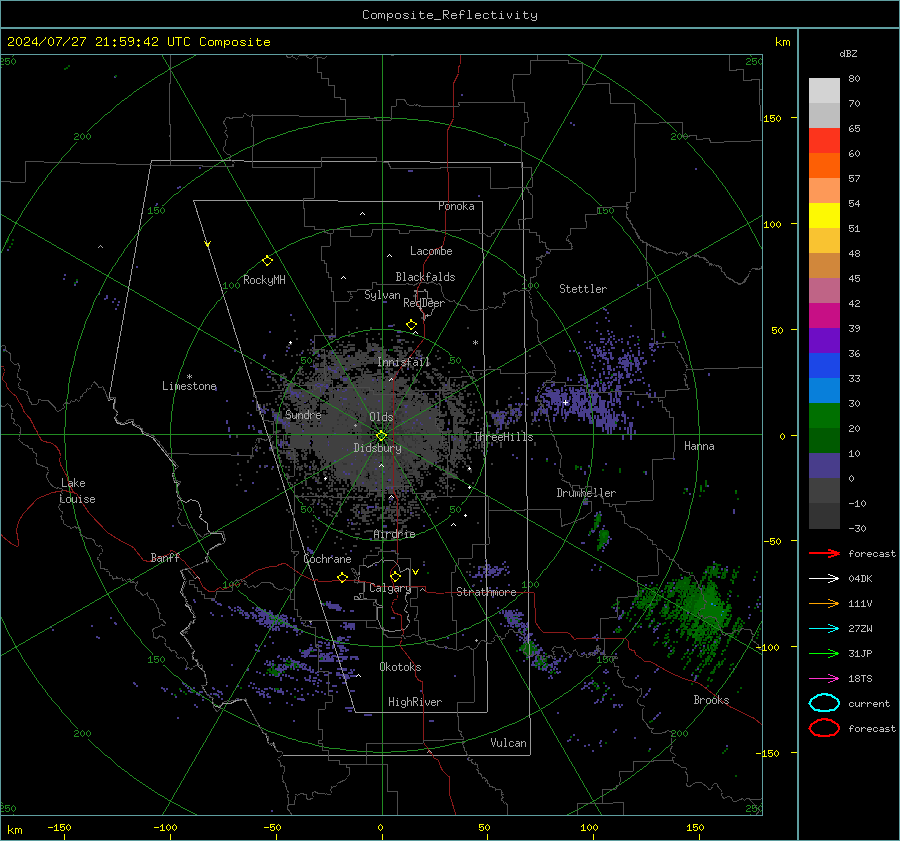
Task: Select the 30 dBZ green color swatch
Action: coord(824,416)
